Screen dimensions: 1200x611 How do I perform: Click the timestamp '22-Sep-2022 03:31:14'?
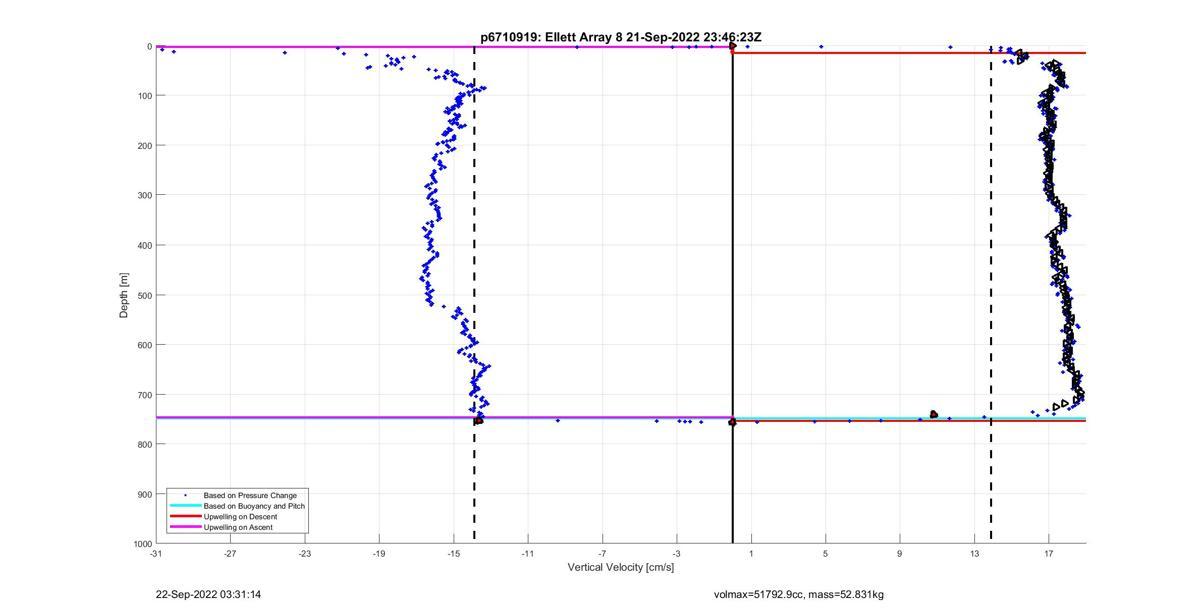coord(208,595)
